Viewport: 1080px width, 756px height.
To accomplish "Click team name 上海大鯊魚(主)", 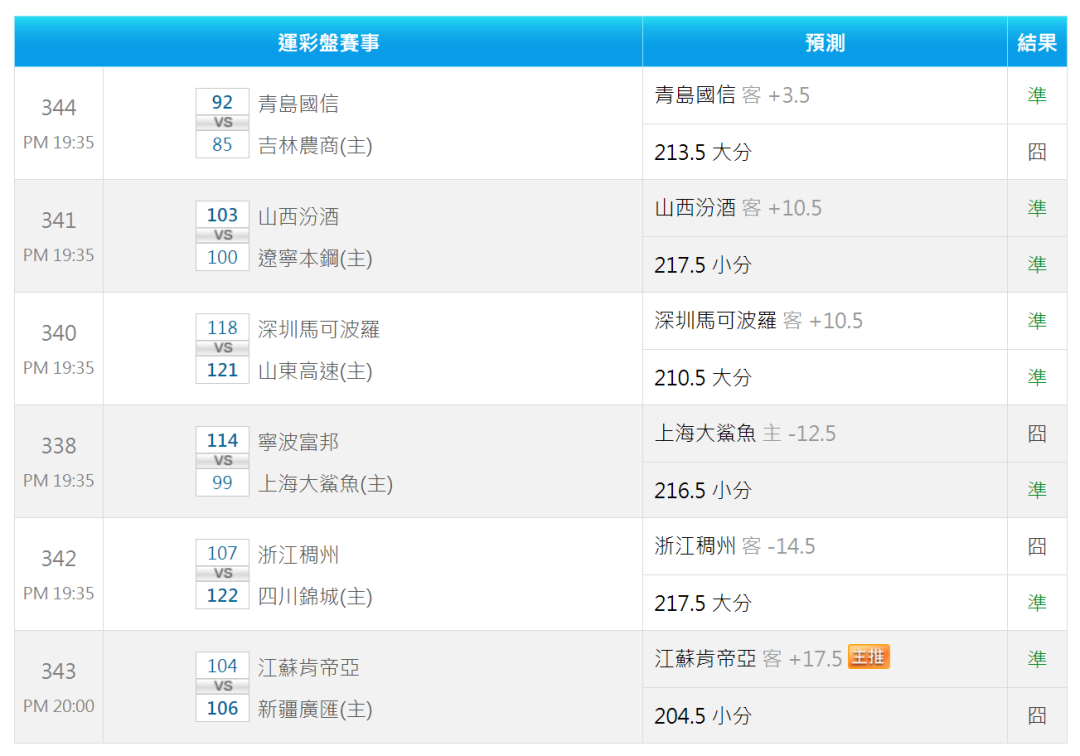I will (325, 484).
